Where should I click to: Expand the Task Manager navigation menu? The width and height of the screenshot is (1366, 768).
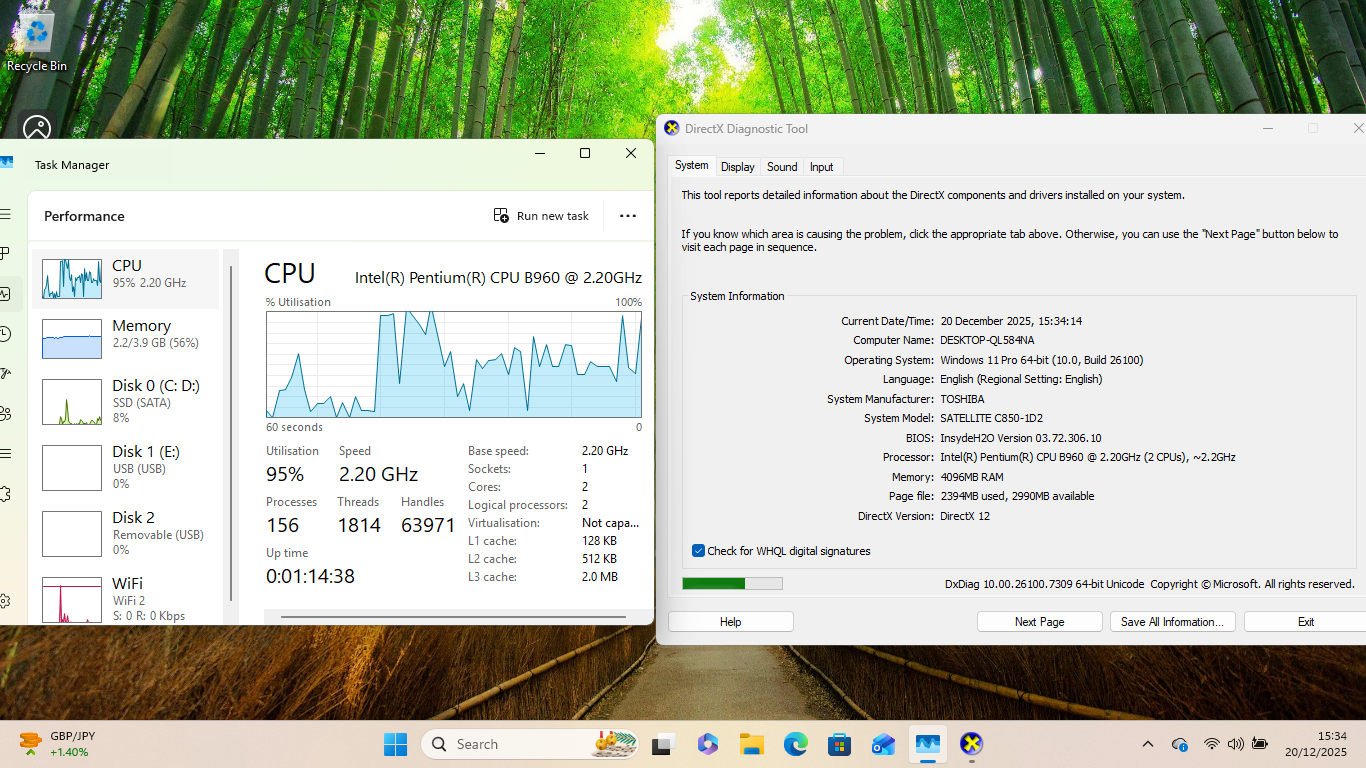point(8,213)
